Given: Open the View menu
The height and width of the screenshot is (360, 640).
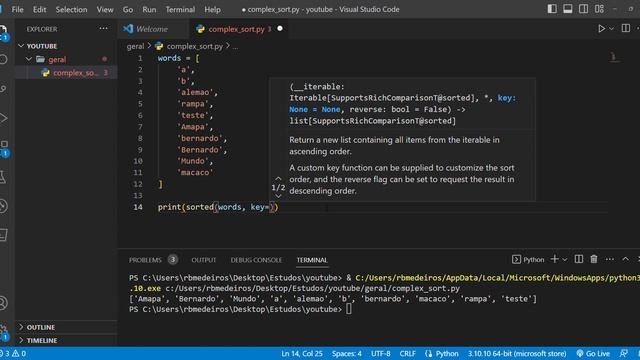Looking at the screenshot, I should [x=105, y=9].
